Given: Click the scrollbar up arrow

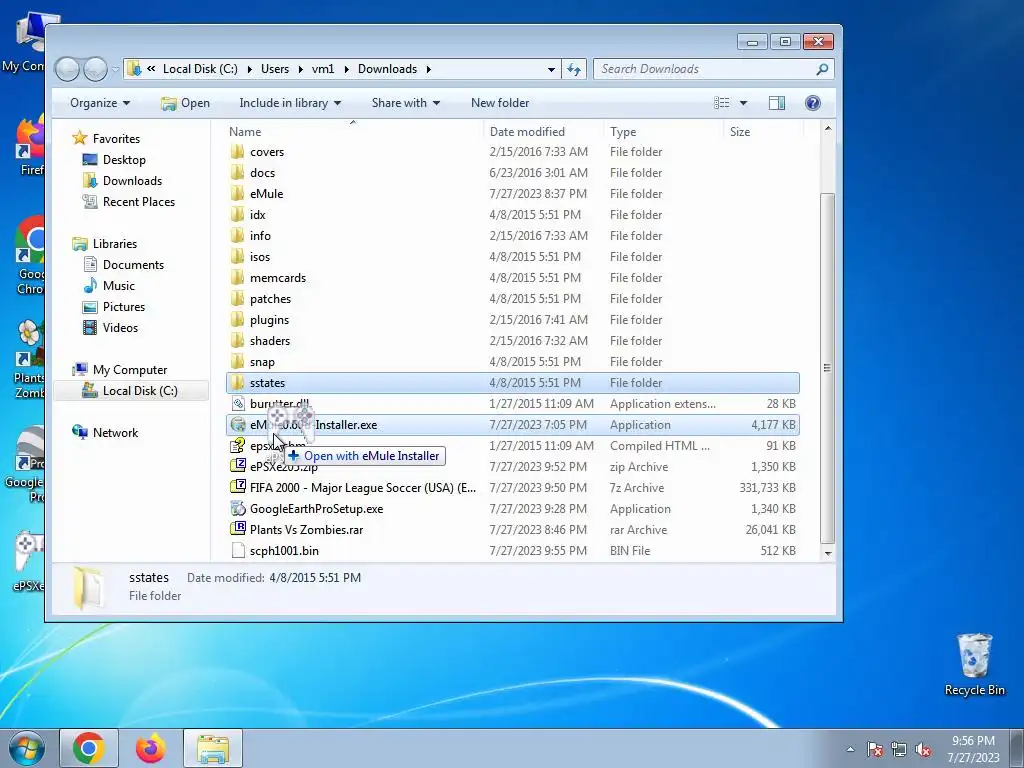Looking at the screenshot, I should coord(827,129).
